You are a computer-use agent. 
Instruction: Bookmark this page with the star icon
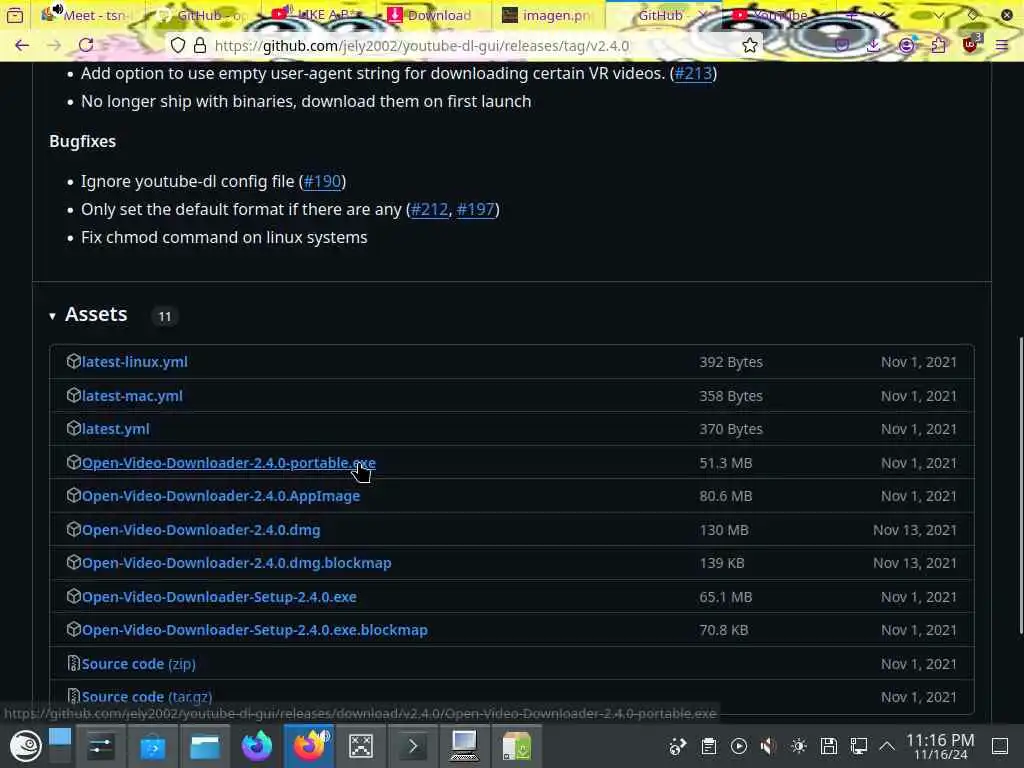(750, 45)
